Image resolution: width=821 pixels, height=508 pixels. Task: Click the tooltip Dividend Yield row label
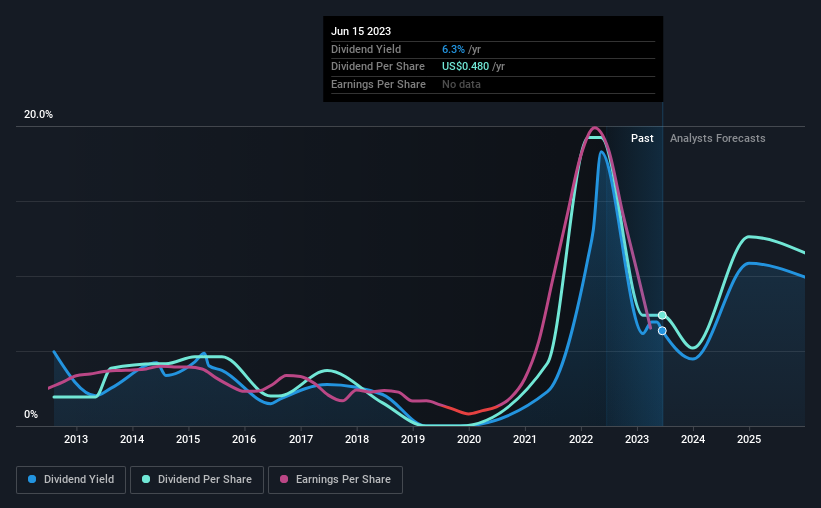click(x=366, y=49)
